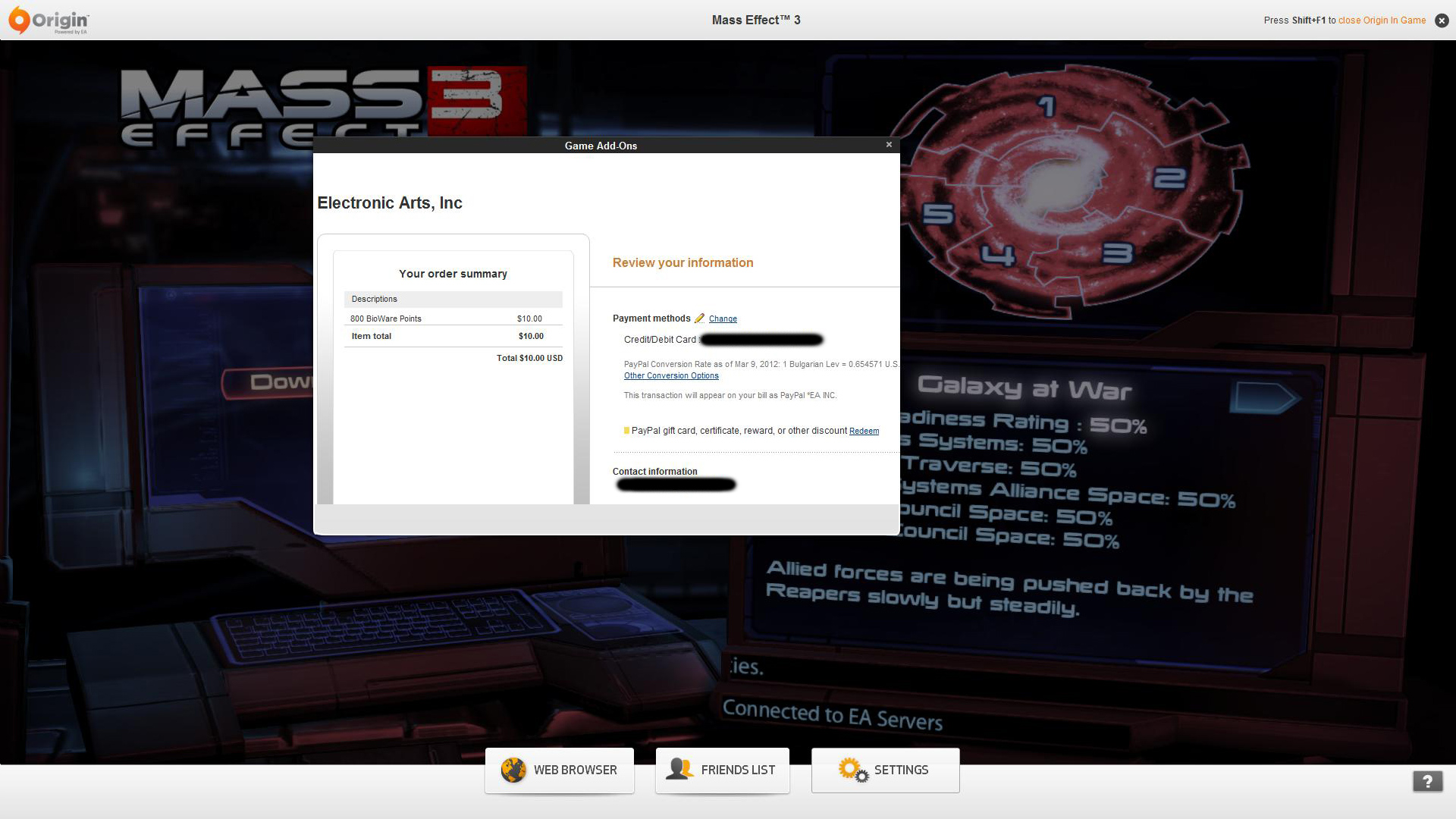Open the Web Browser button
Image resolution: width=1456 pixels, height=819 pixels.
point(560,770)
